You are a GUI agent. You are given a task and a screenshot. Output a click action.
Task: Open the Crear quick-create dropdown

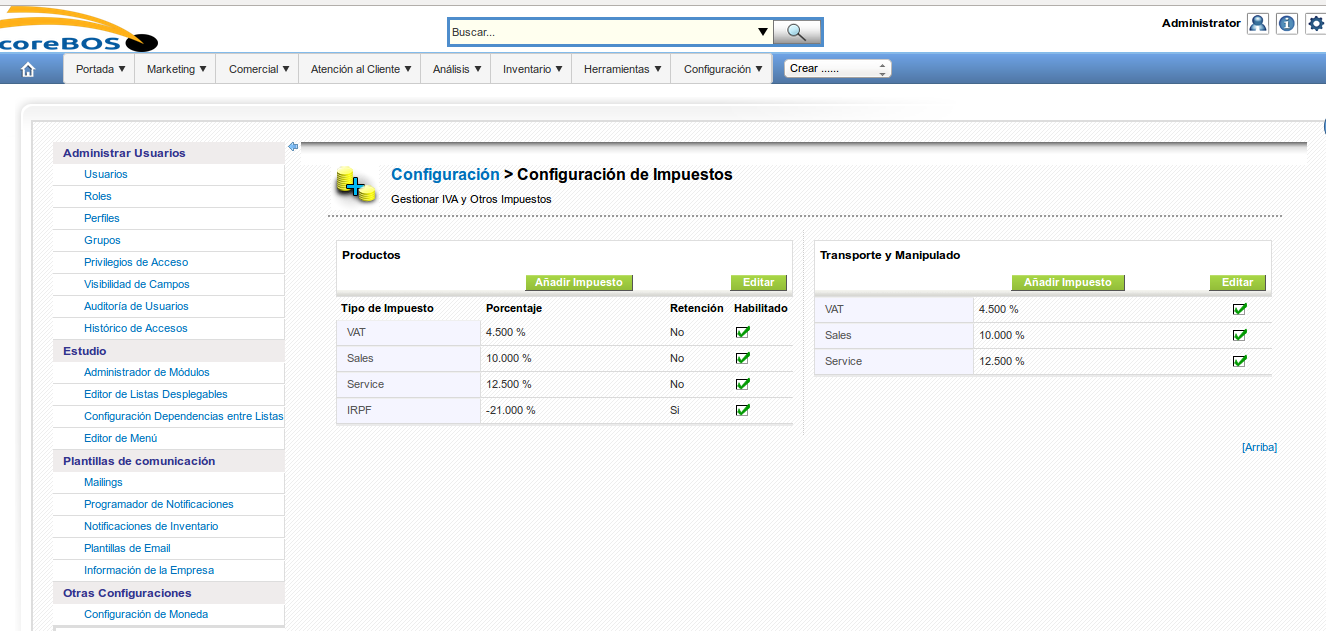pos(837,69)
